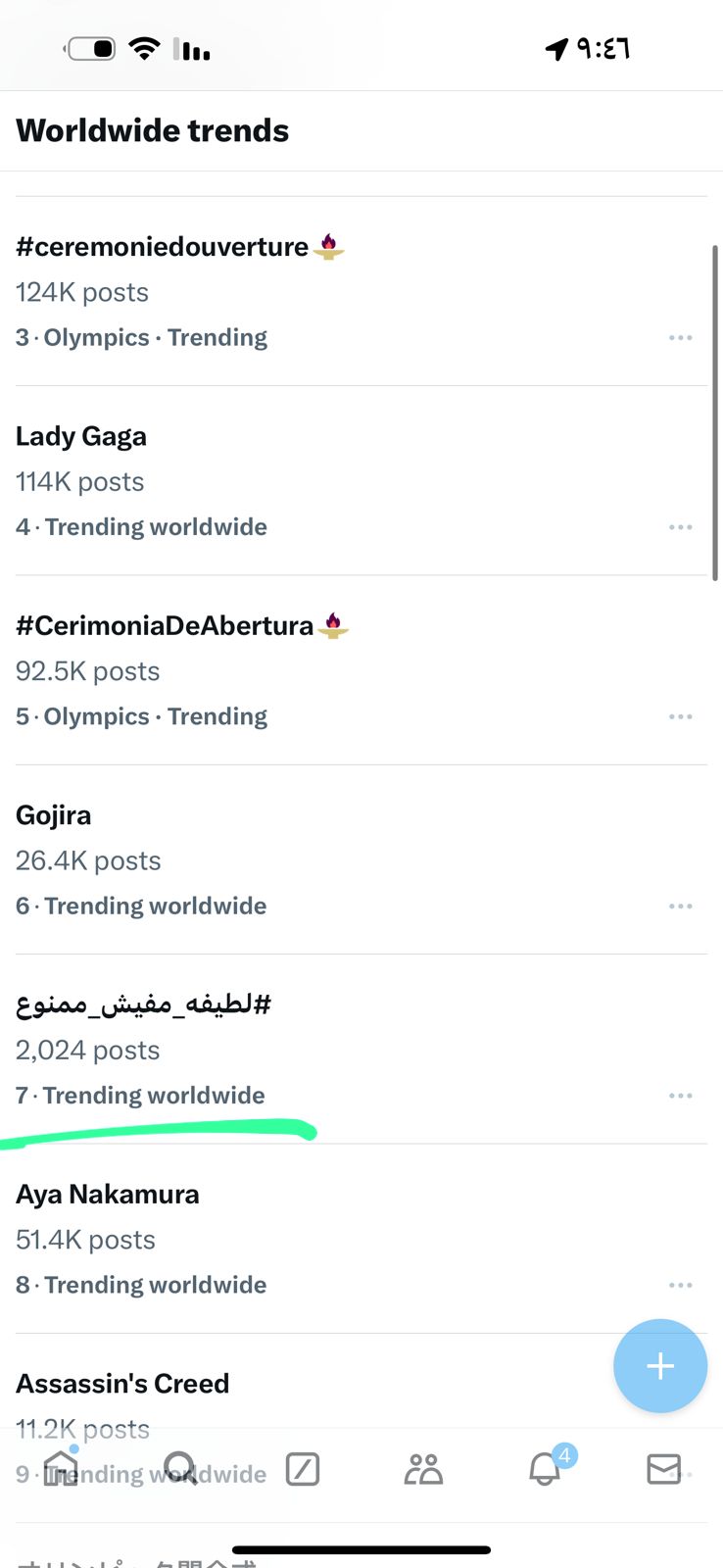Viewport: 723px width, 1568px height.
Task: Select the Aya Nakamura trend
Action: tap(108, 1195)
